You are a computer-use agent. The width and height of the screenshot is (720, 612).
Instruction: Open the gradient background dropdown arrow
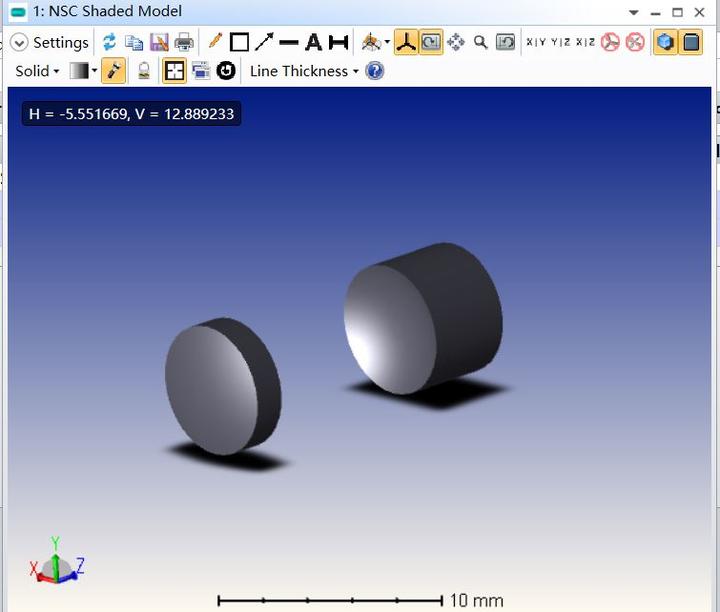pyautogui.click(x=94, y=70)
